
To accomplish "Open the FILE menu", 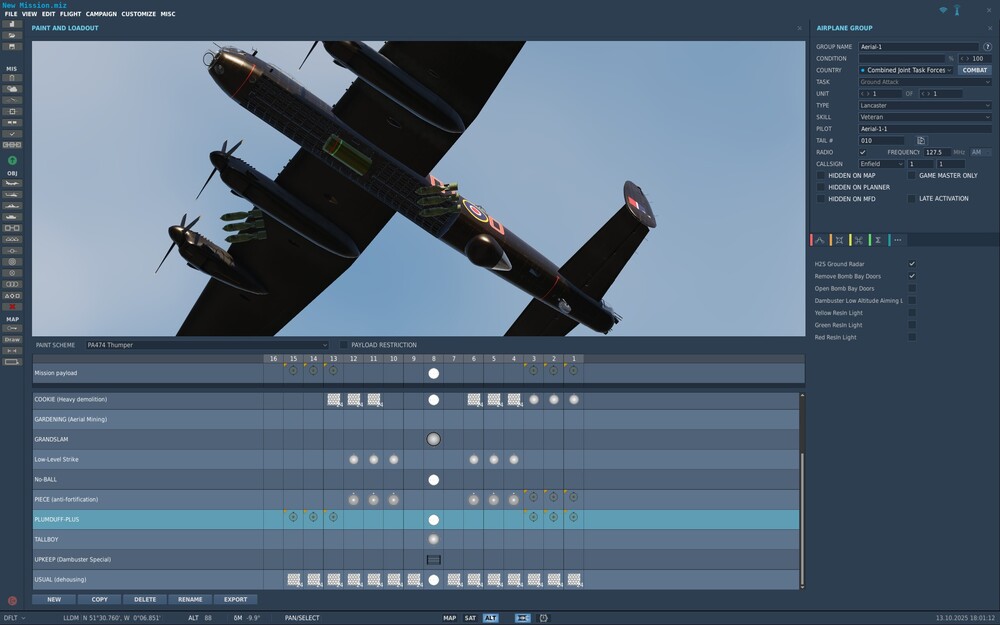I will [x=11, y=14].
